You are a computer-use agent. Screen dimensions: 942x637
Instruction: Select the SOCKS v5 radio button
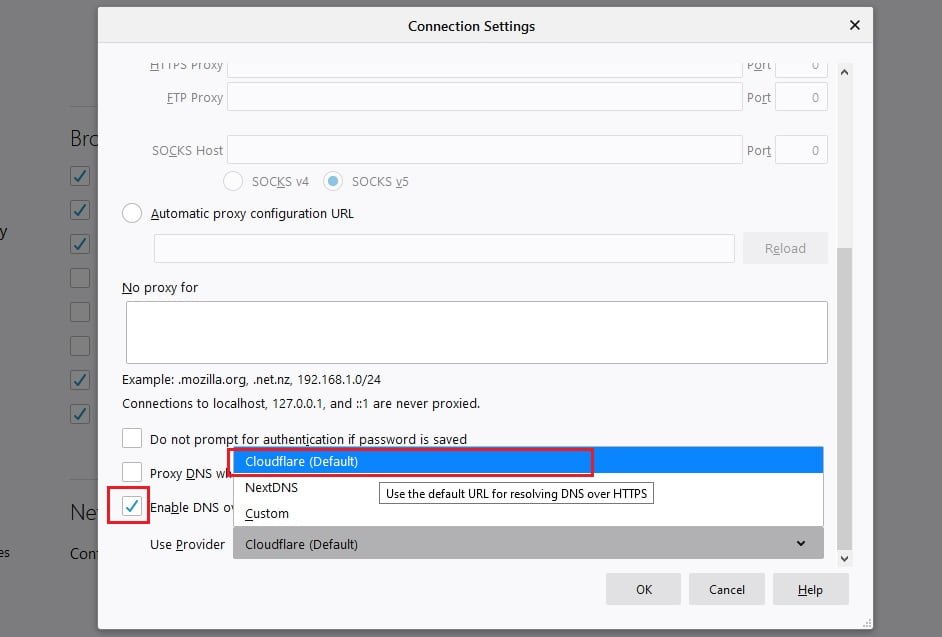point(334,181)
